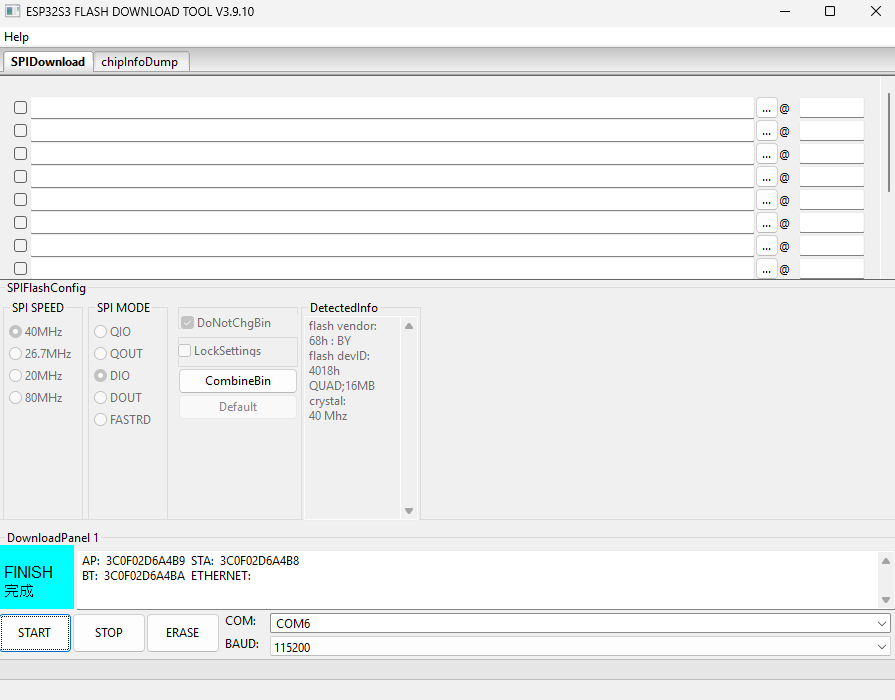The height and width of the screenshot is (700, 895).
Task: Maximize the Flash Download Tool window
Action: point(831,11)
